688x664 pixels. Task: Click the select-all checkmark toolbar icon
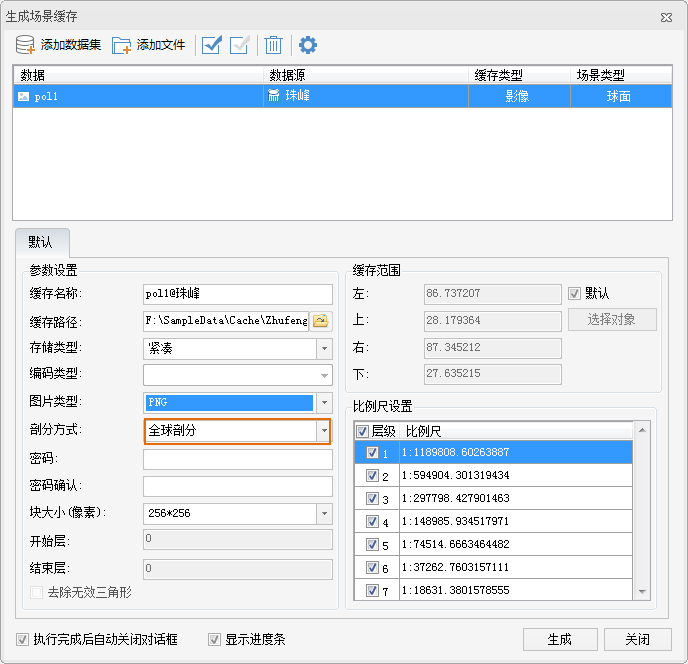tap(212, 45)
